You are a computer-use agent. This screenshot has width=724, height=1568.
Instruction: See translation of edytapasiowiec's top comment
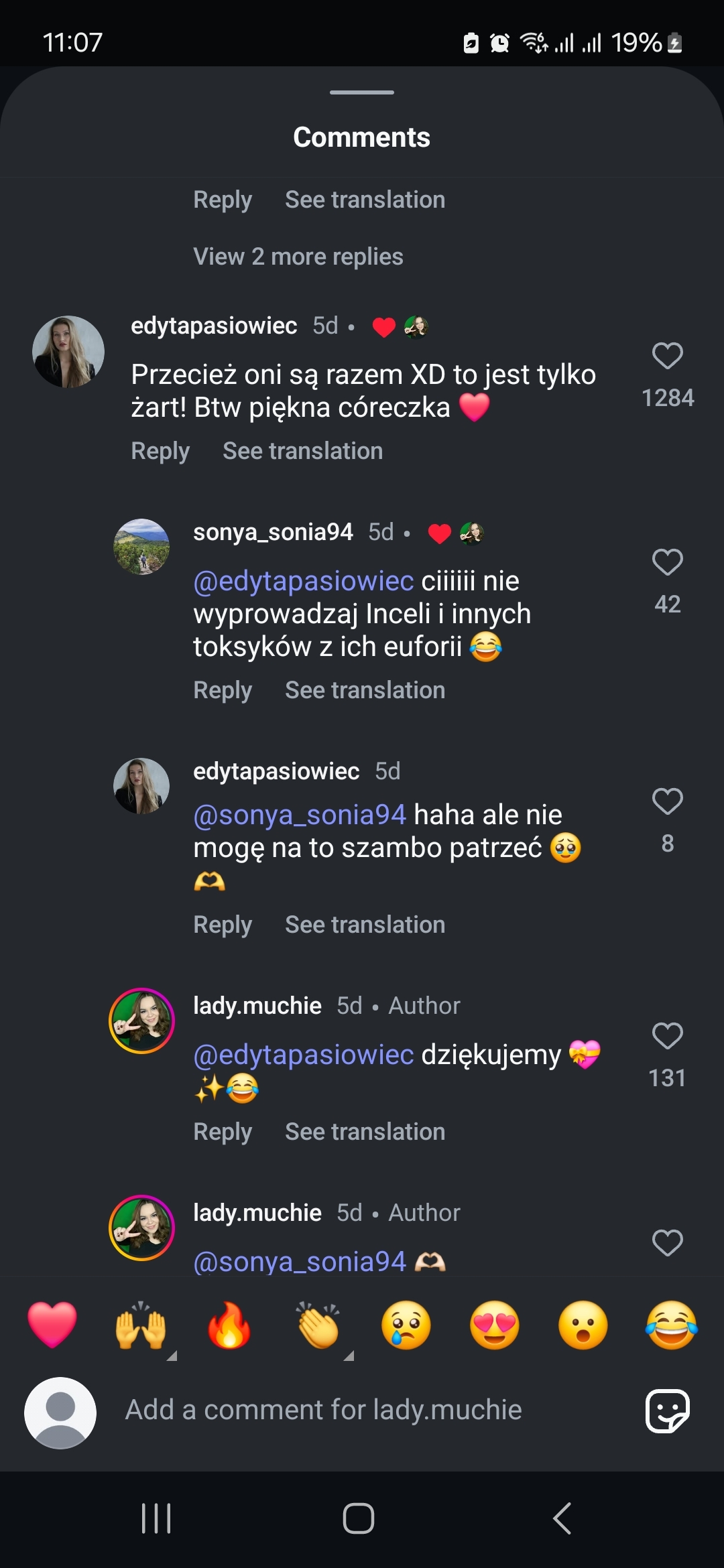click(x=302, y=451)
